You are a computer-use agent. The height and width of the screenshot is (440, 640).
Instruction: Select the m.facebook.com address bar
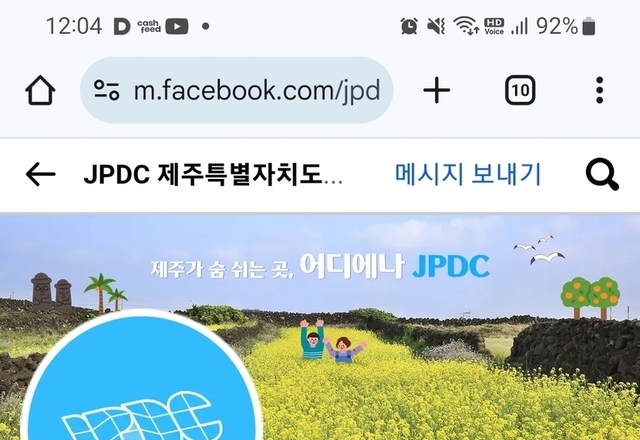point(236,90)
